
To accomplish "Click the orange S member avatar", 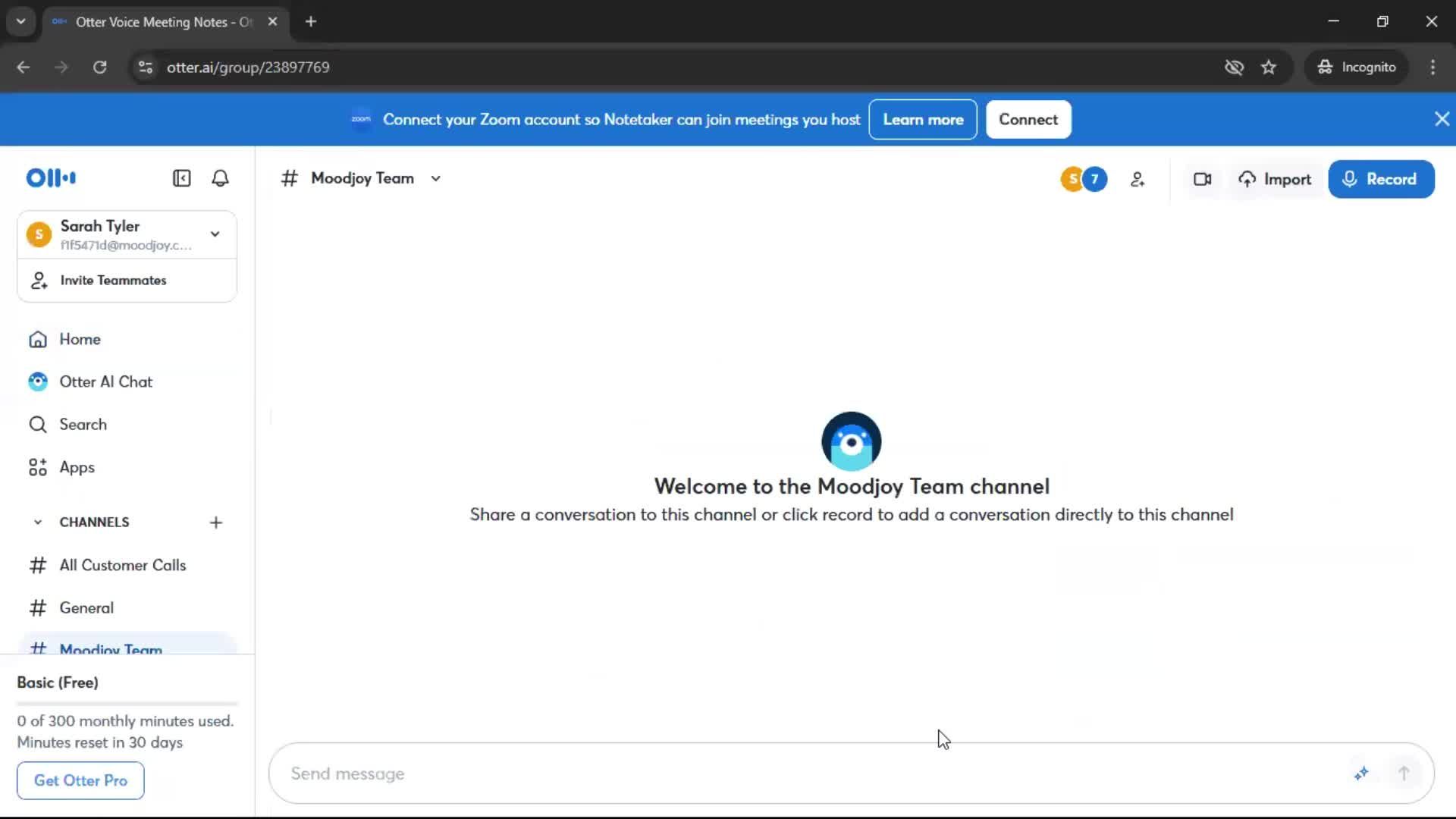I will click(x=1072, y=180).
